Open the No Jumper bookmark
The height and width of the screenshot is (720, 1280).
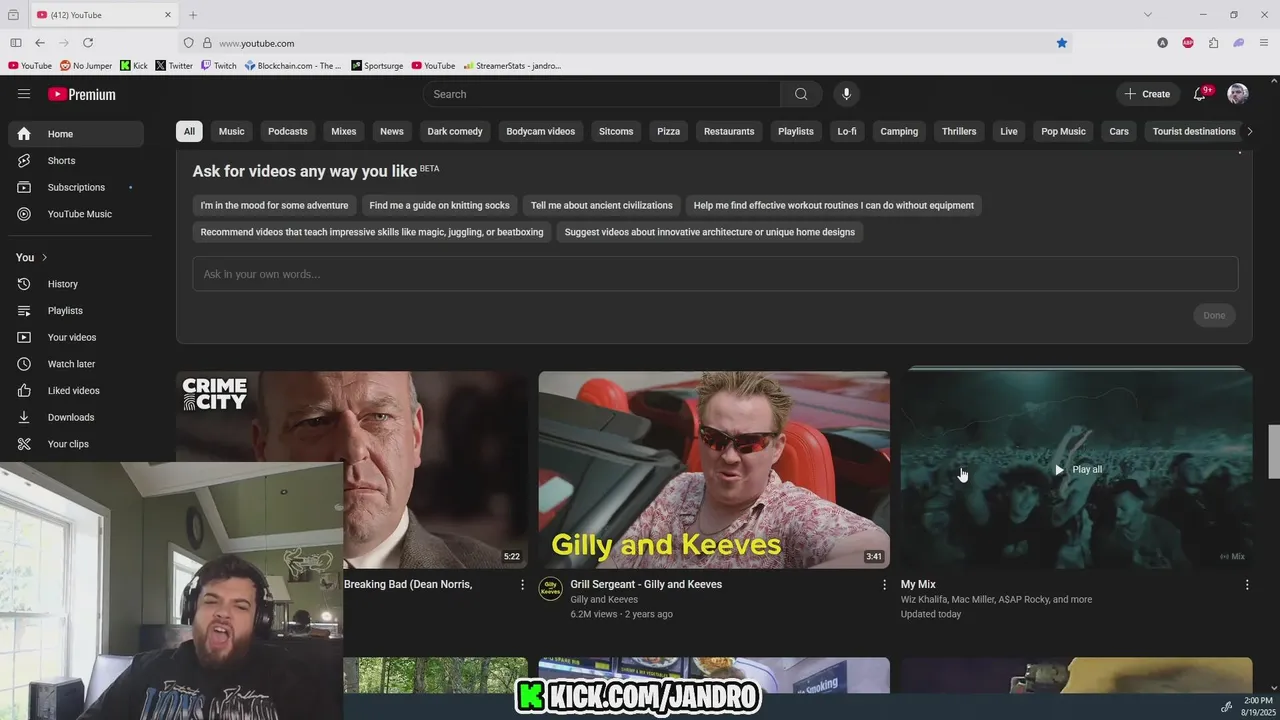click(x=86, y=66)
